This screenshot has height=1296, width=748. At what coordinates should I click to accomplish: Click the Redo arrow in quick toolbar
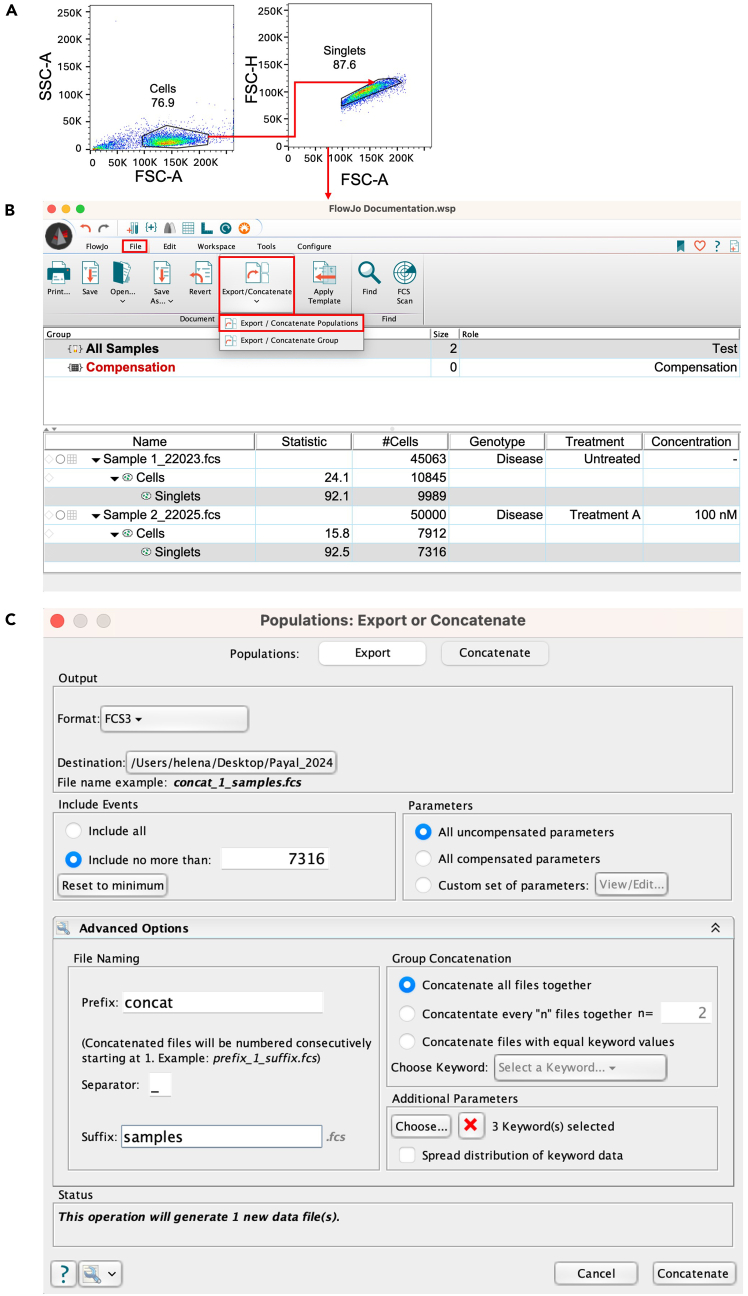click(x=103, y=228)
